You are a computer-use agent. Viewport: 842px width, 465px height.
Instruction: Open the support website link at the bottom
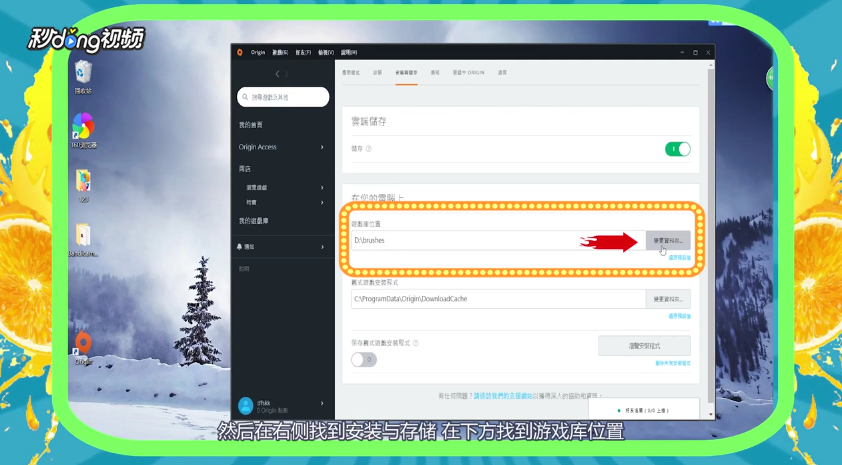pyautogui.click(x=503, y=396)
